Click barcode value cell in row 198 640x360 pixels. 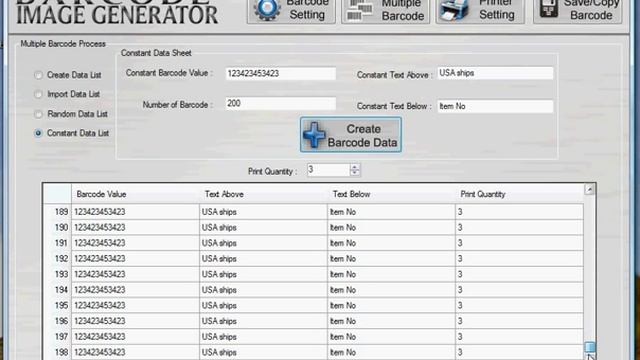tap(136, 352)
